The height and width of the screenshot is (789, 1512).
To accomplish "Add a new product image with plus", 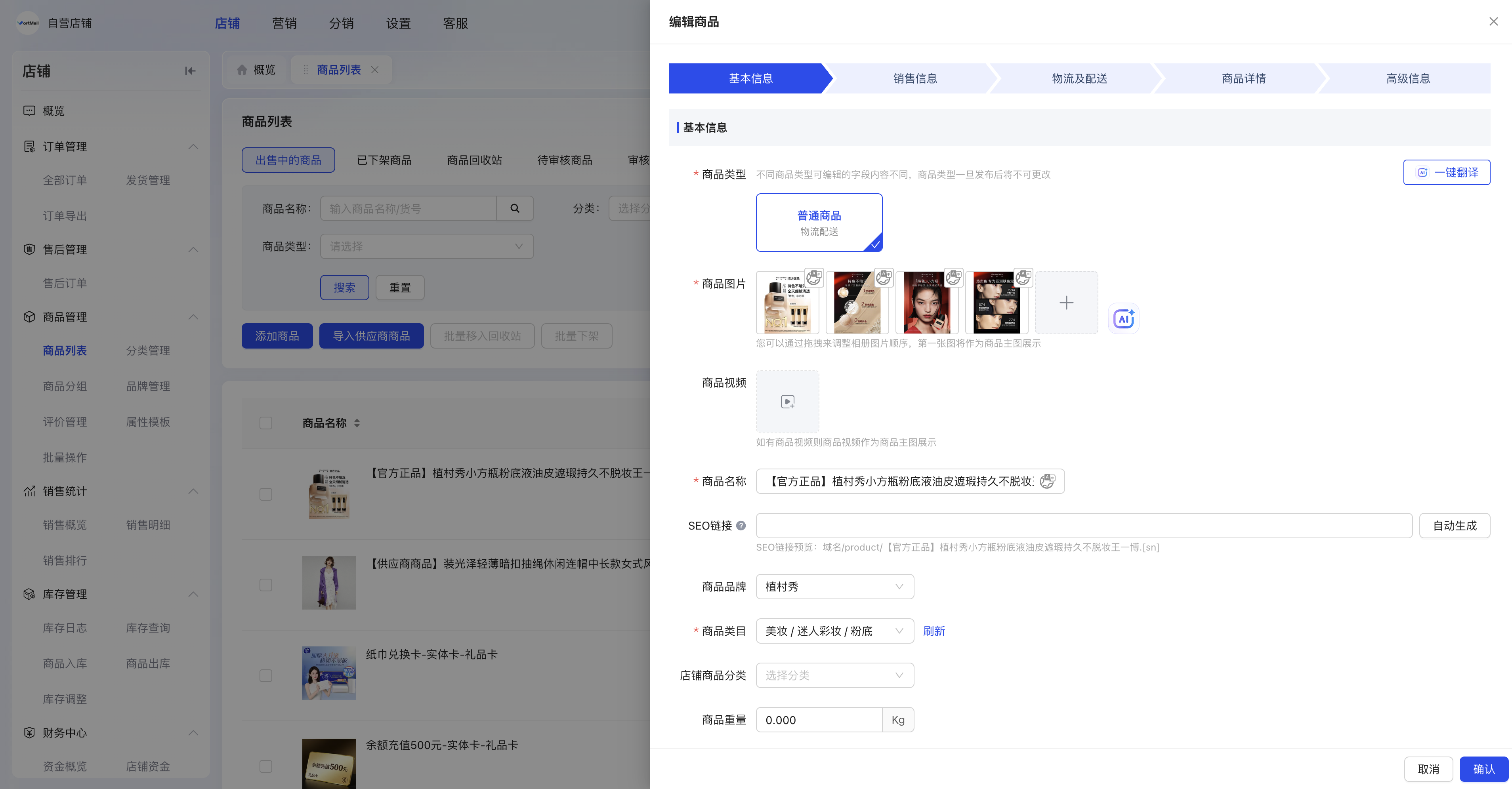I will [x=1067, y=303].
